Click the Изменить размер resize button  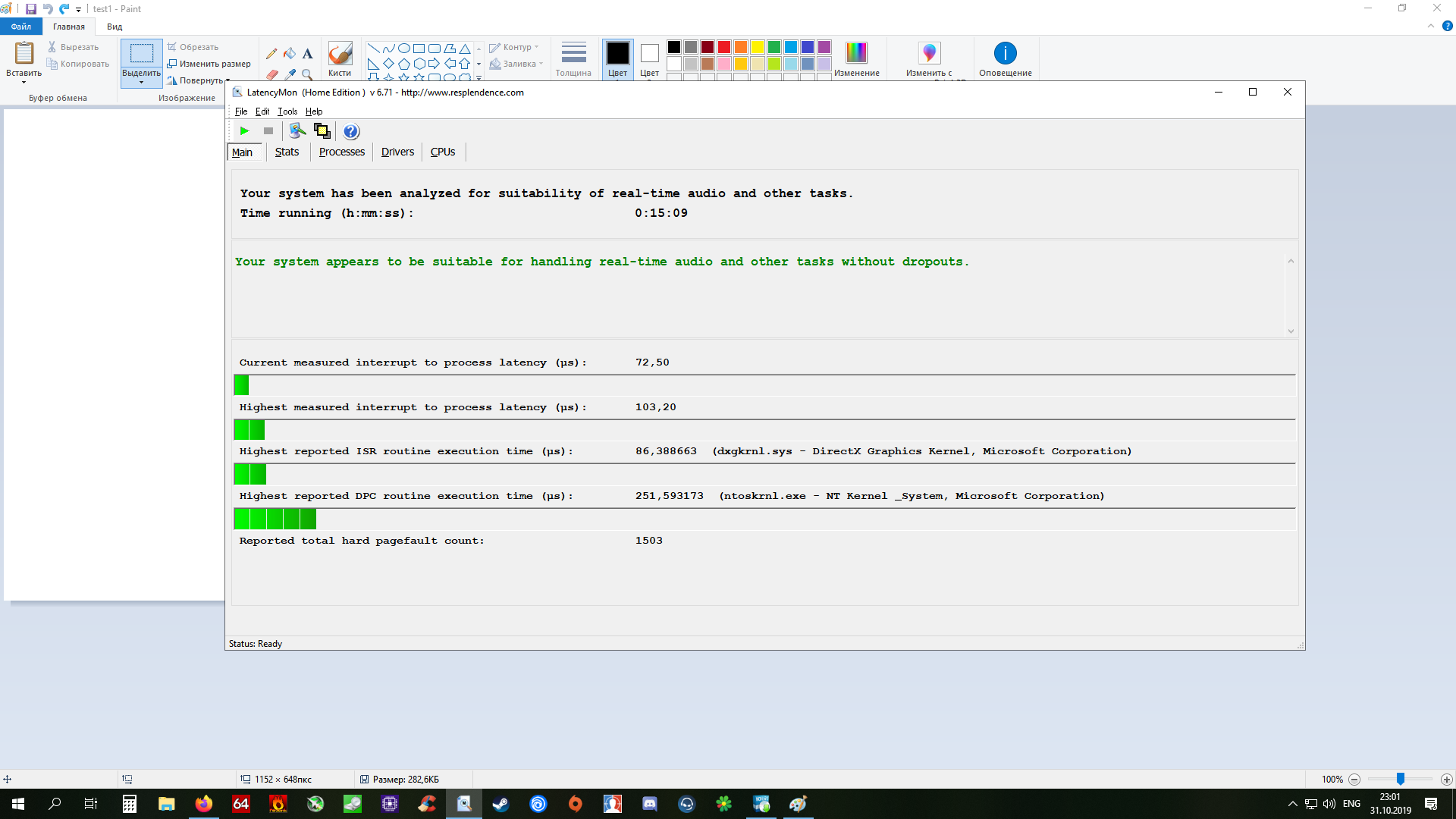tap(209, 64)
